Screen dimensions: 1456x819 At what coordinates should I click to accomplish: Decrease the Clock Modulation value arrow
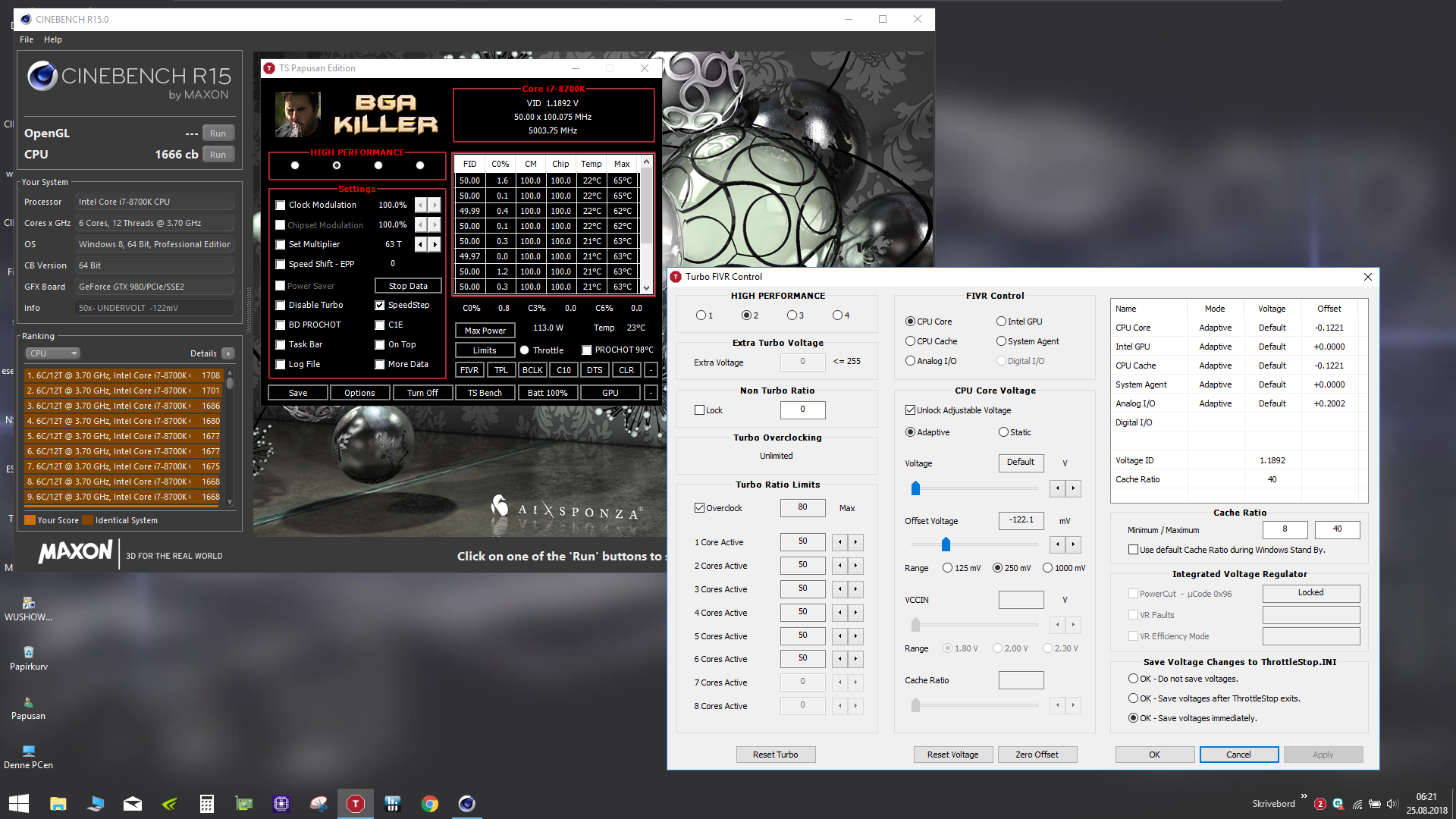point(421,205)
